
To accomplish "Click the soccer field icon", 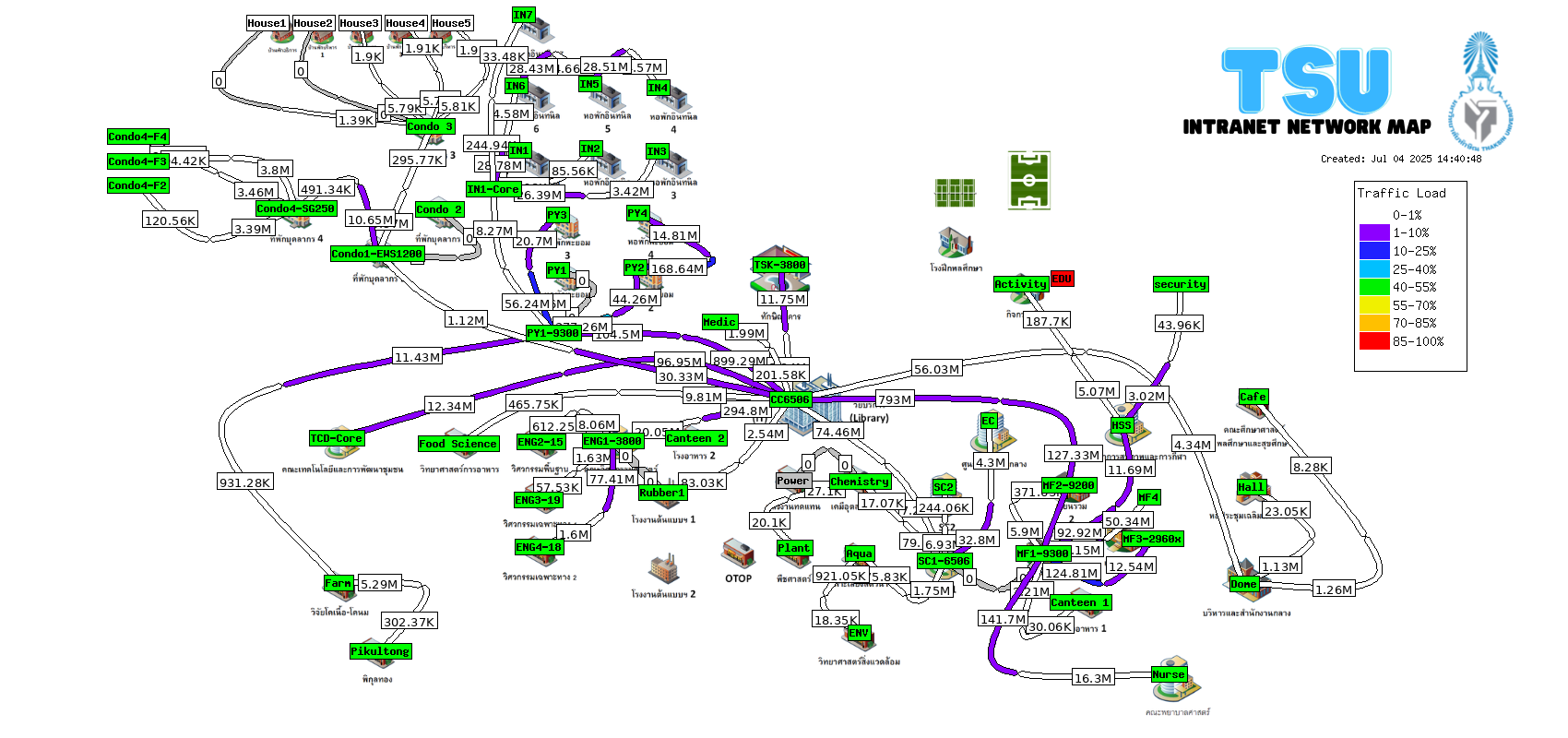I will (1029, 181).
